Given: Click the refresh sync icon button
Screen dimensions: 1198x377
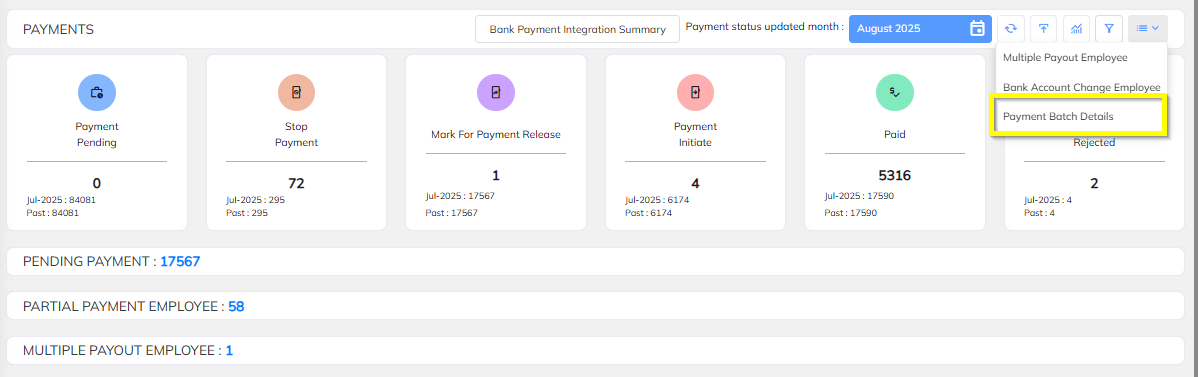Looking at the screenshot, I should 1011,29.
